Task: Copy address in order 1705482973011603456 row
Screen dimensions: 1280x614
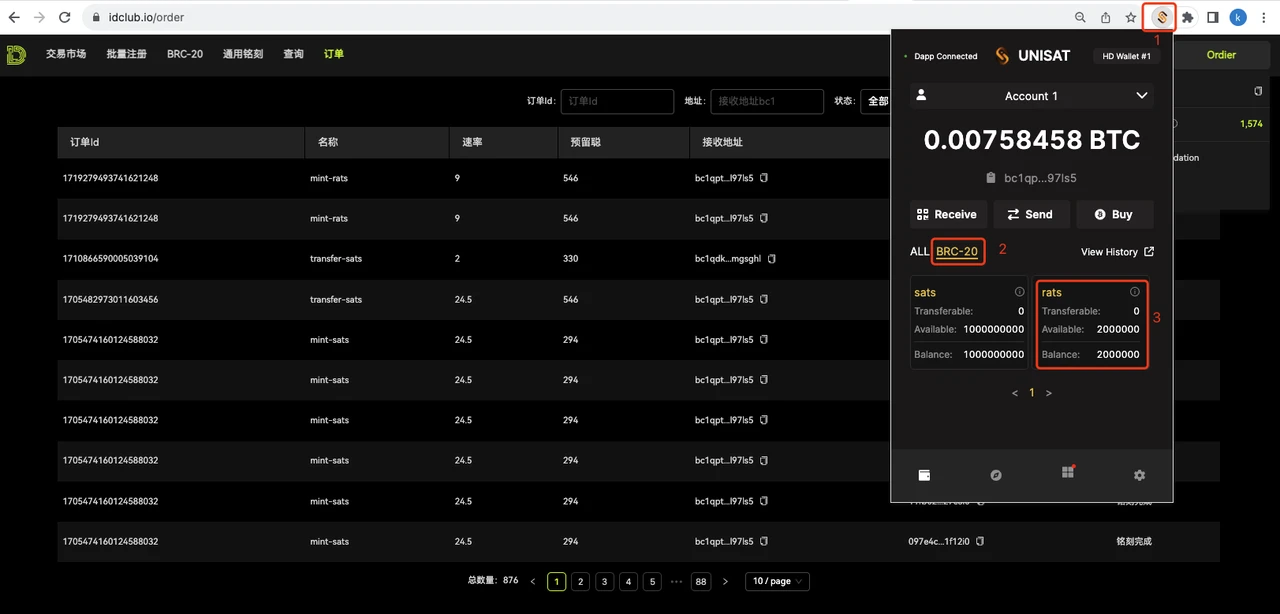Action: 764,299
